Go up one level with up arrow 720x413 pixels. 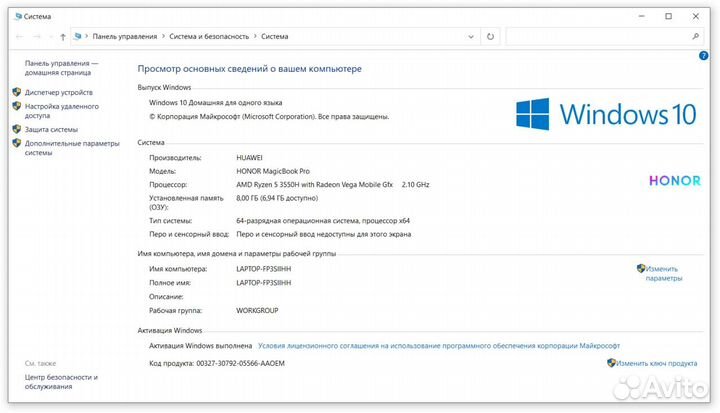63,37
